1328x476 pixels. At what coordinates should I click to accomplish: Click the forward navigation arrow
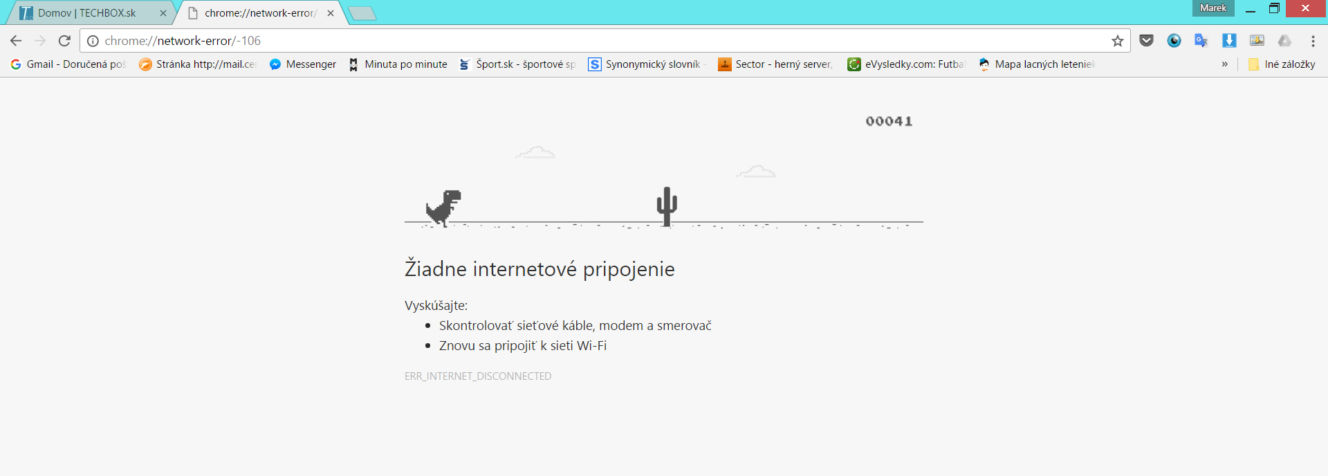(40, 41)
